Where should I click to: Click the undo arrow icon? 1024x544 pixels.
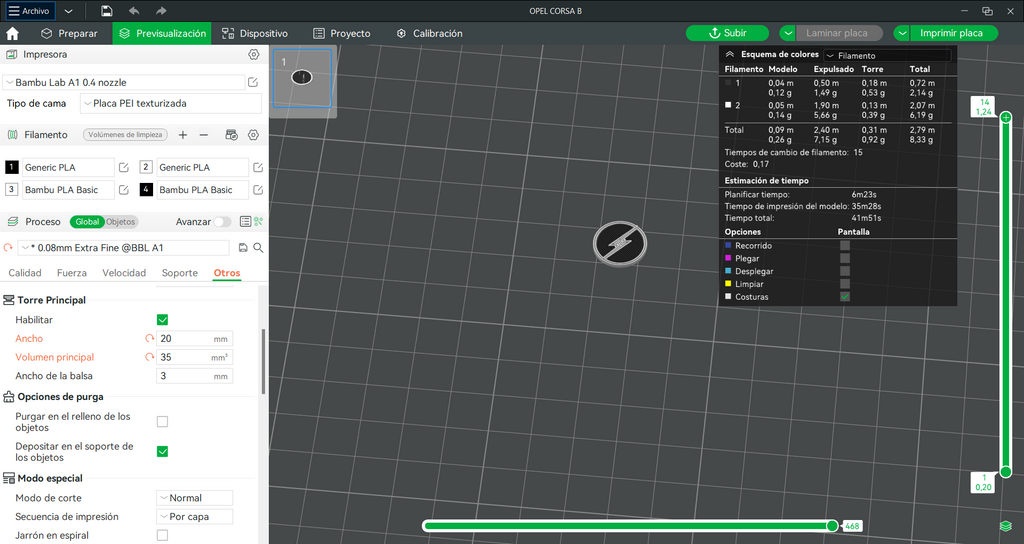134,11
